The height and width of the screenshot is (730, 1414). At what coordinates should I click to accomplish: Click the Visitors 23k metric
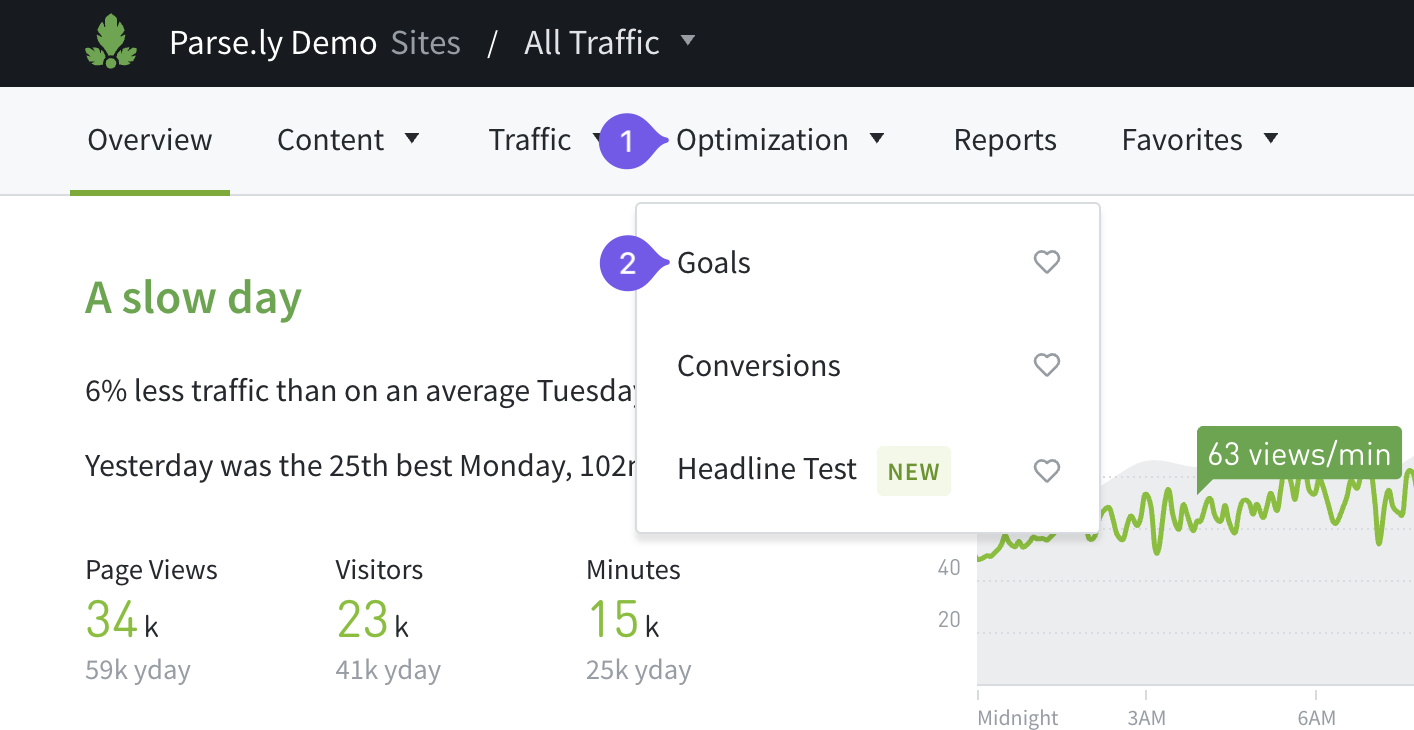coord(373,619)
